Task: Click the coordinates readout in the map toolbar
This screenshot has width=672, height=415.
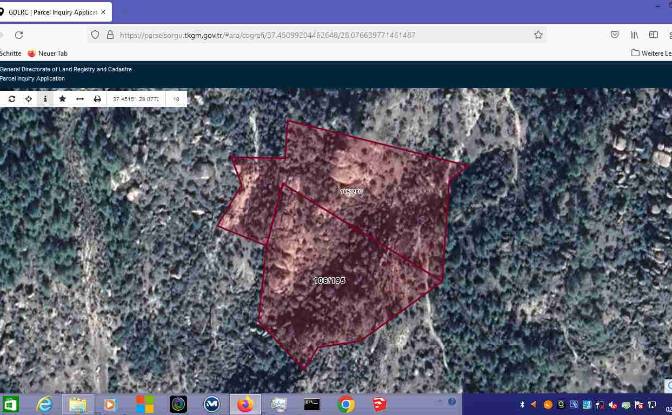Action: point(136,99)
